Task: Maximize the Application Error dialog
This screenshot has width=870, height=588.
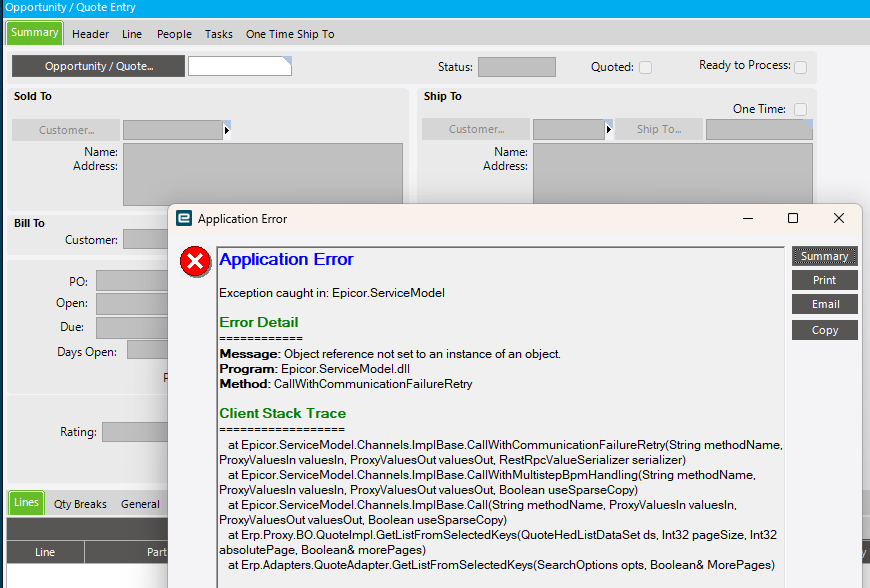Action: click(x=793, y=219)
